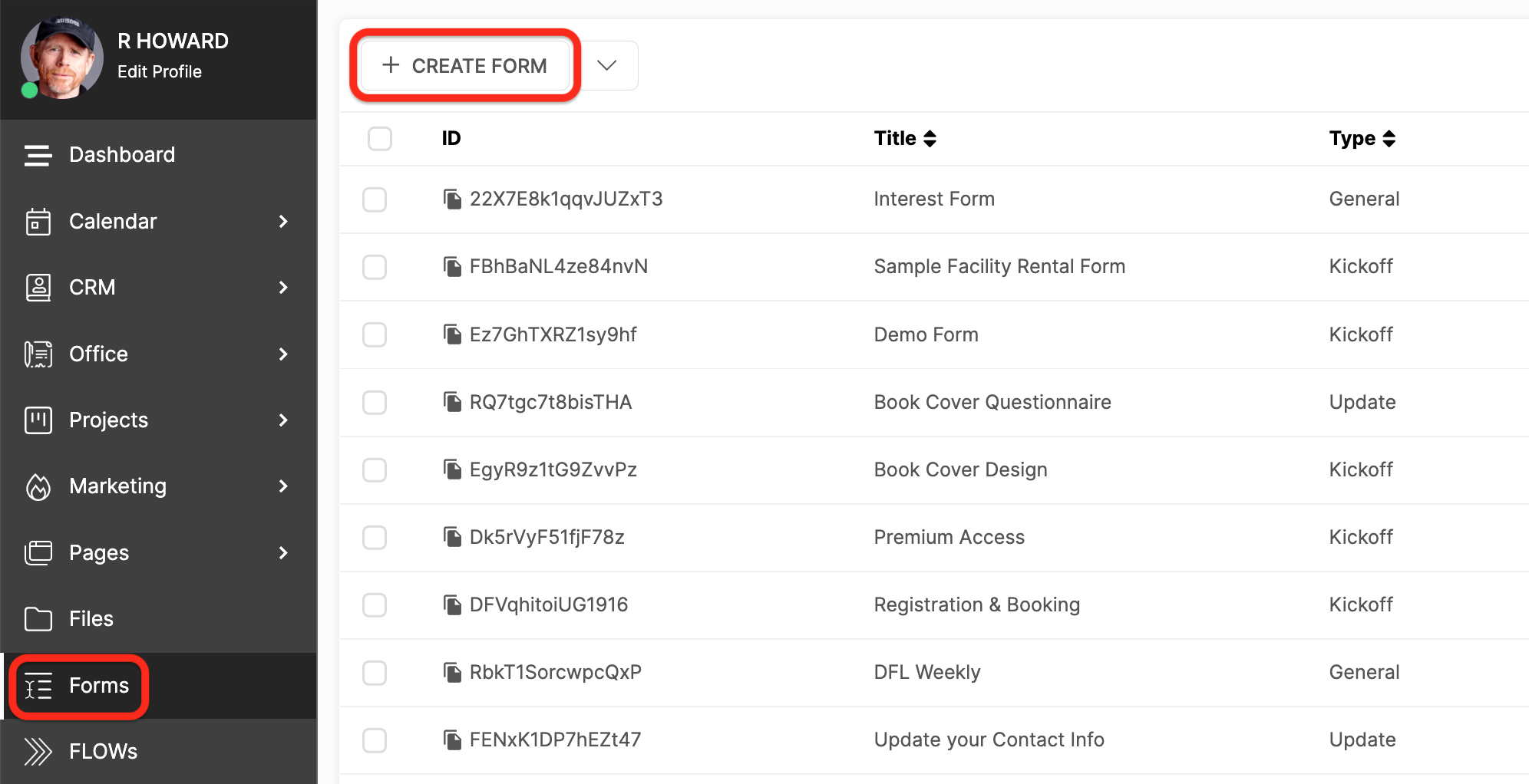This screenshot has height=784, width=1529.
Task: Check the Premium Access row checkbox
Action: 375,537
